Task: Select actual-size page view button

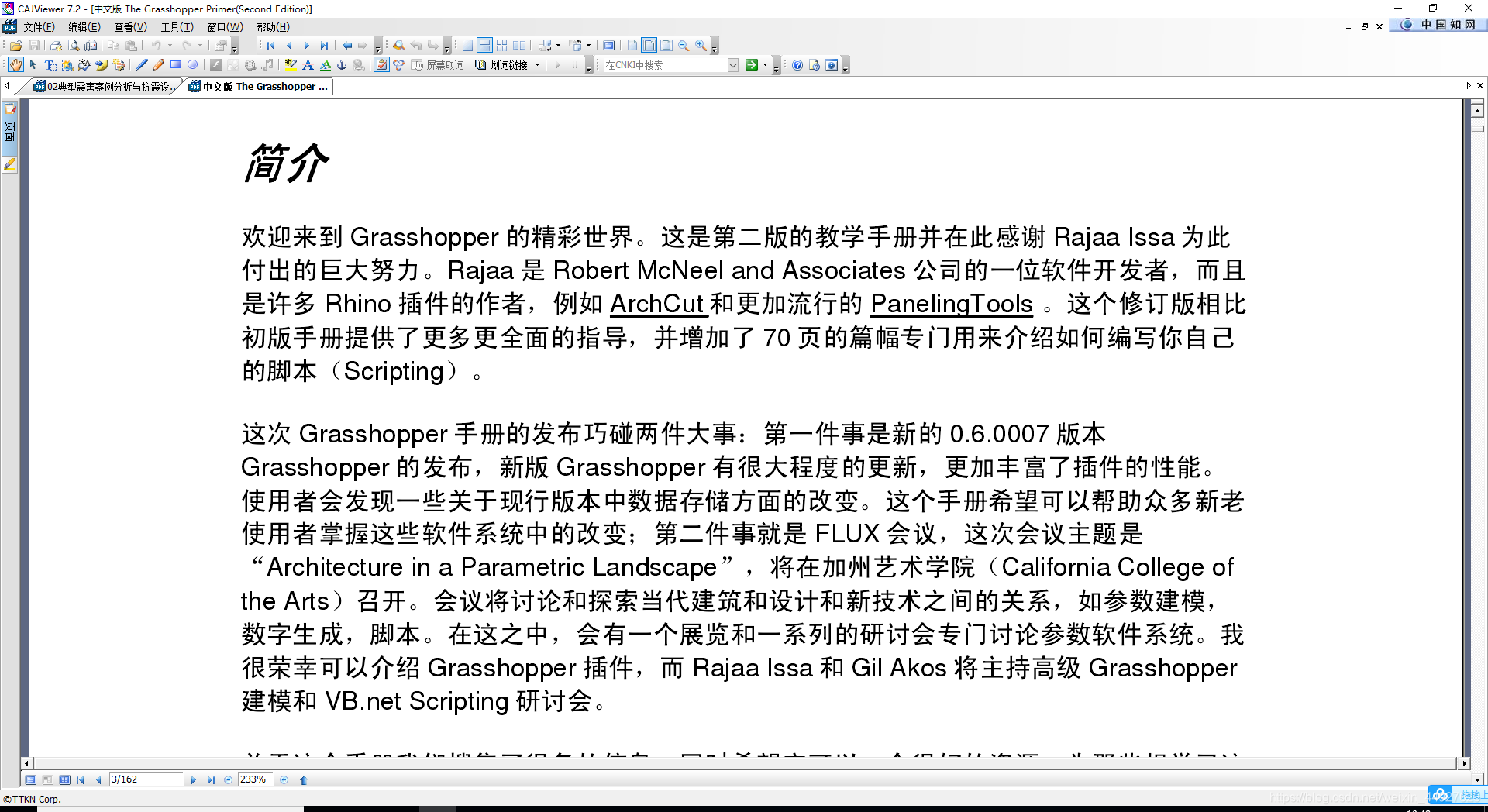Action: (x=632, y=46)
